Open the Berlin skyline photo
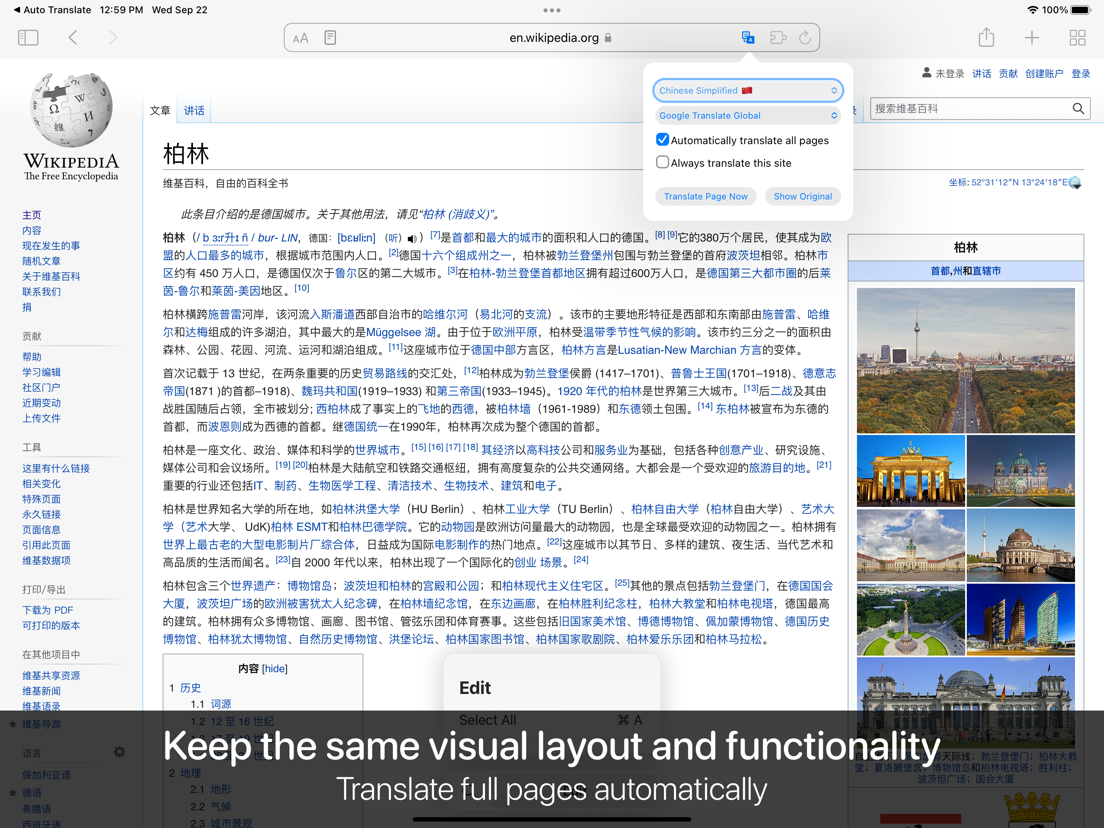The image size is (1104, 828). (965, 360)
